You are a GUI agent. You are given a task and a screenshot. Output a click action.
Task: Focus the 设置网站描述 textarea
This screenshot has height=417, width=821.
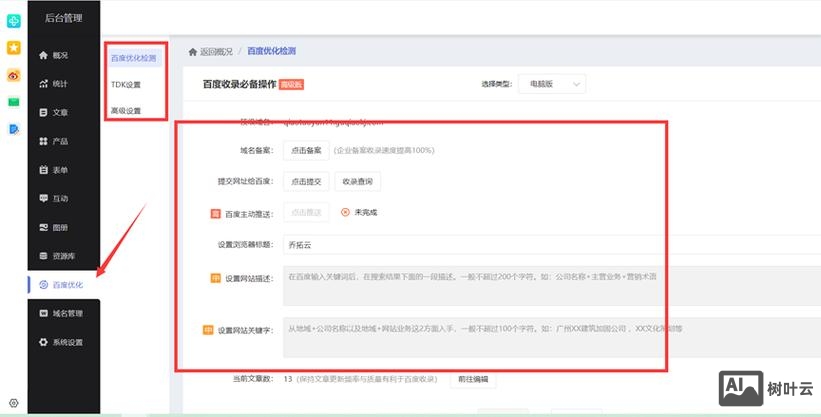552,286
